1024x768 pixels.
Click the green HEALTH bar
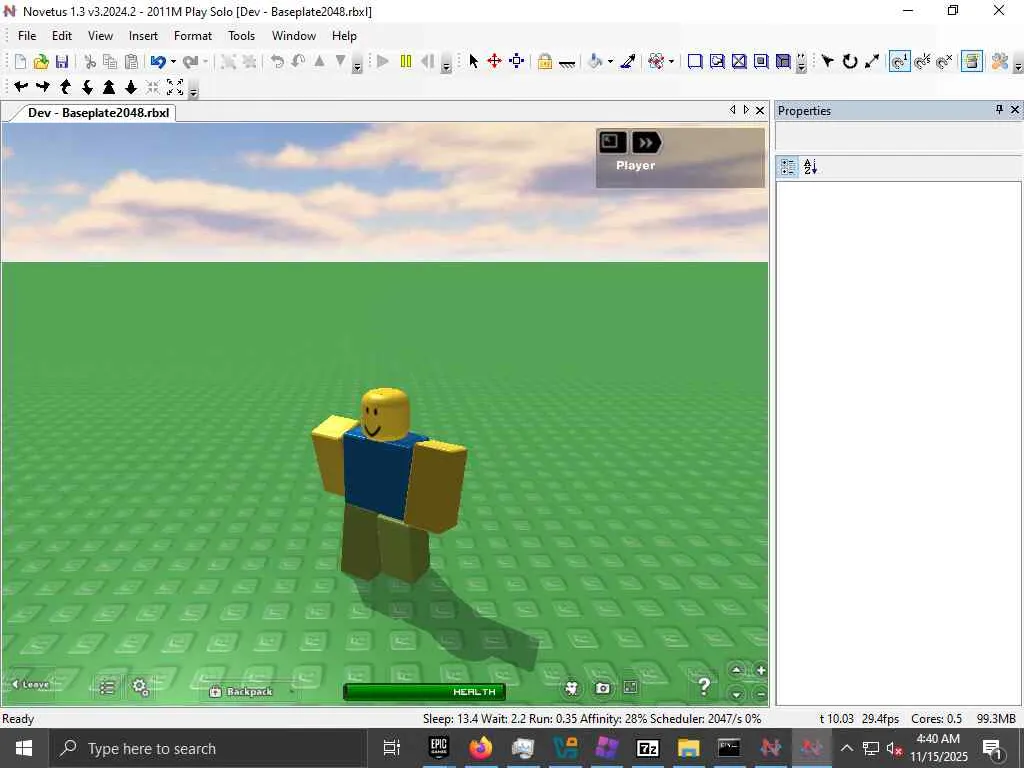(x=424, y=692)
